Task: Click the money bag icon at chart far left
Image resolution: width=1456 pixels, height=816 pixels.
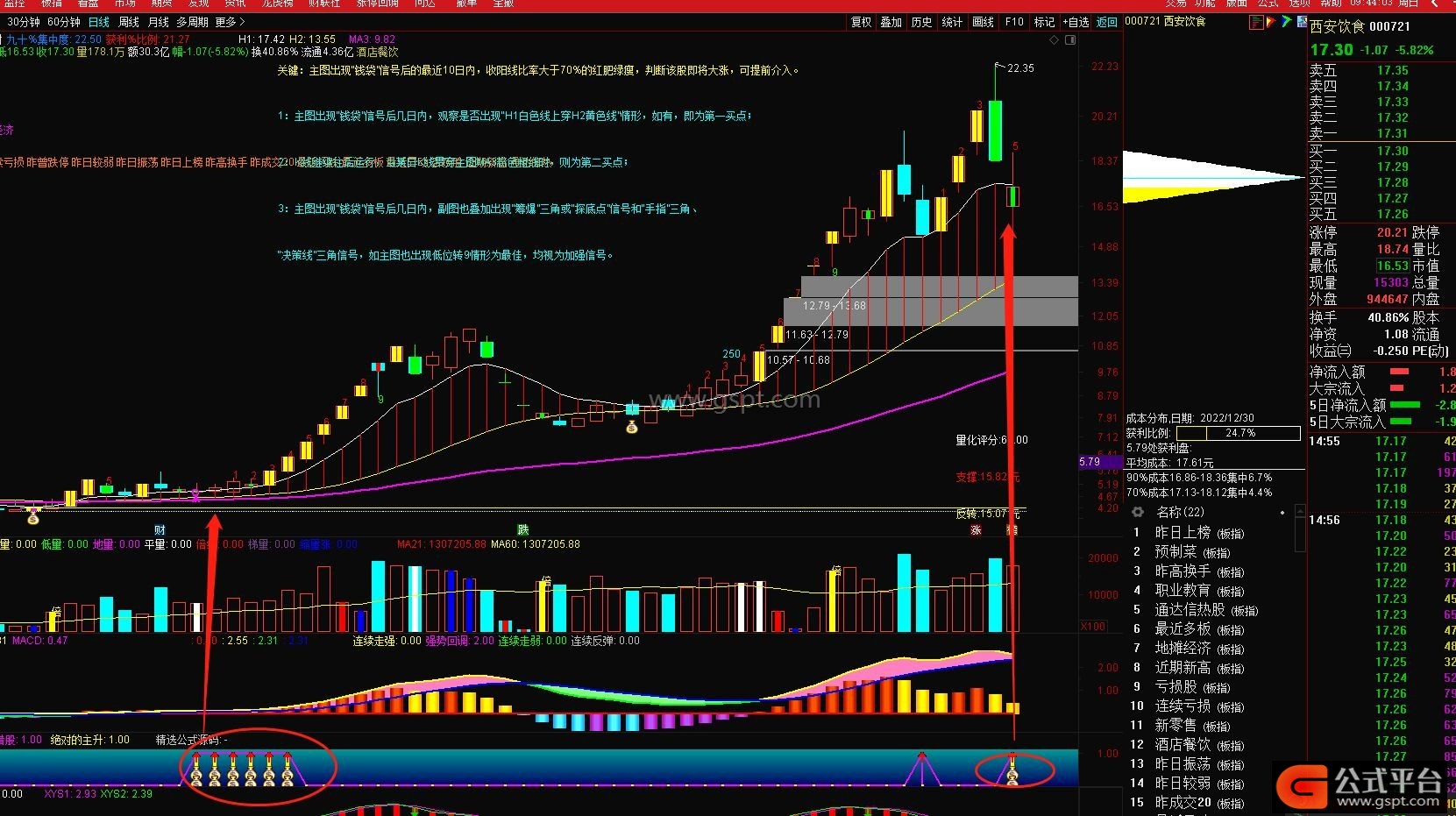Action: (33, 517)
